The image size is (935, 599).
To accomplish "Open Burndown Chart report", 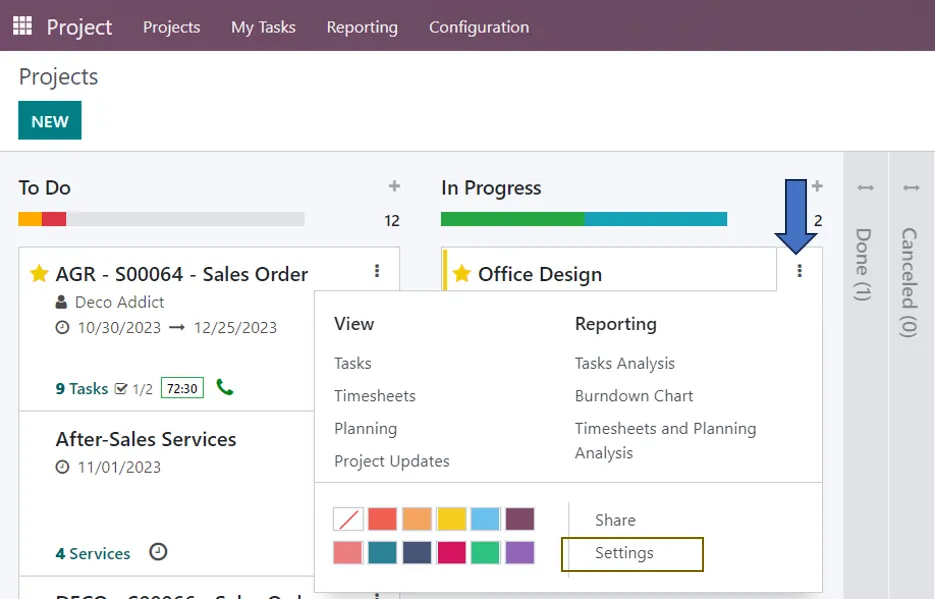I will click(634, 396).
